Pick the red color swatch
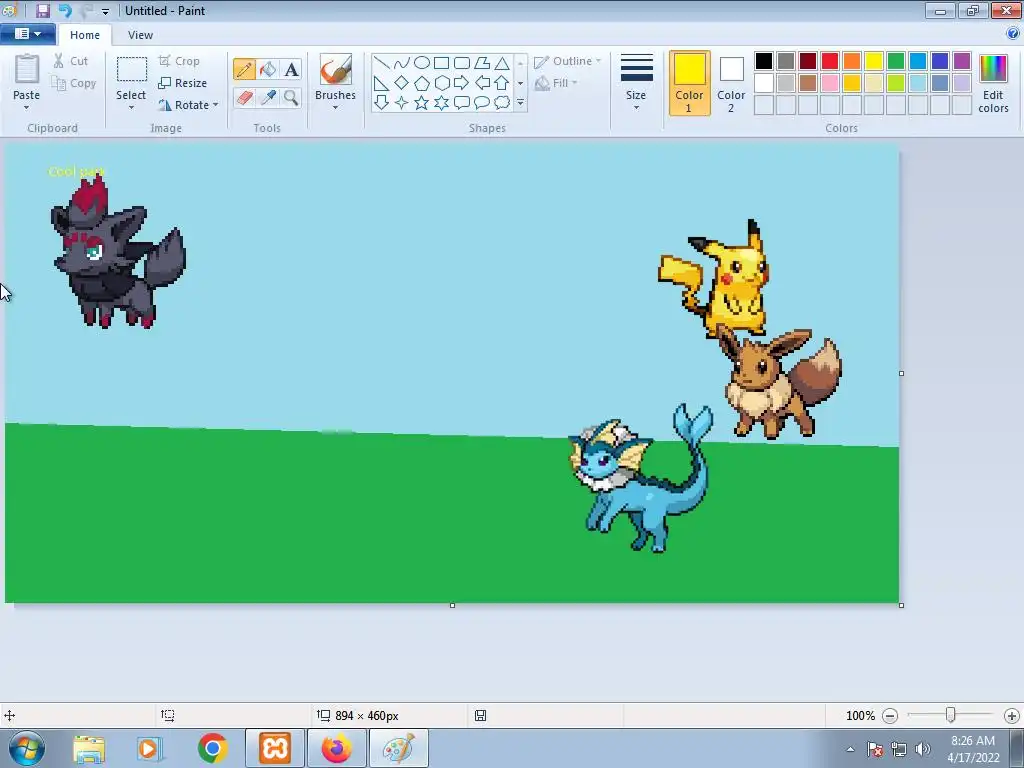This screenshot has width=1024, height=768. click(830, 61)
